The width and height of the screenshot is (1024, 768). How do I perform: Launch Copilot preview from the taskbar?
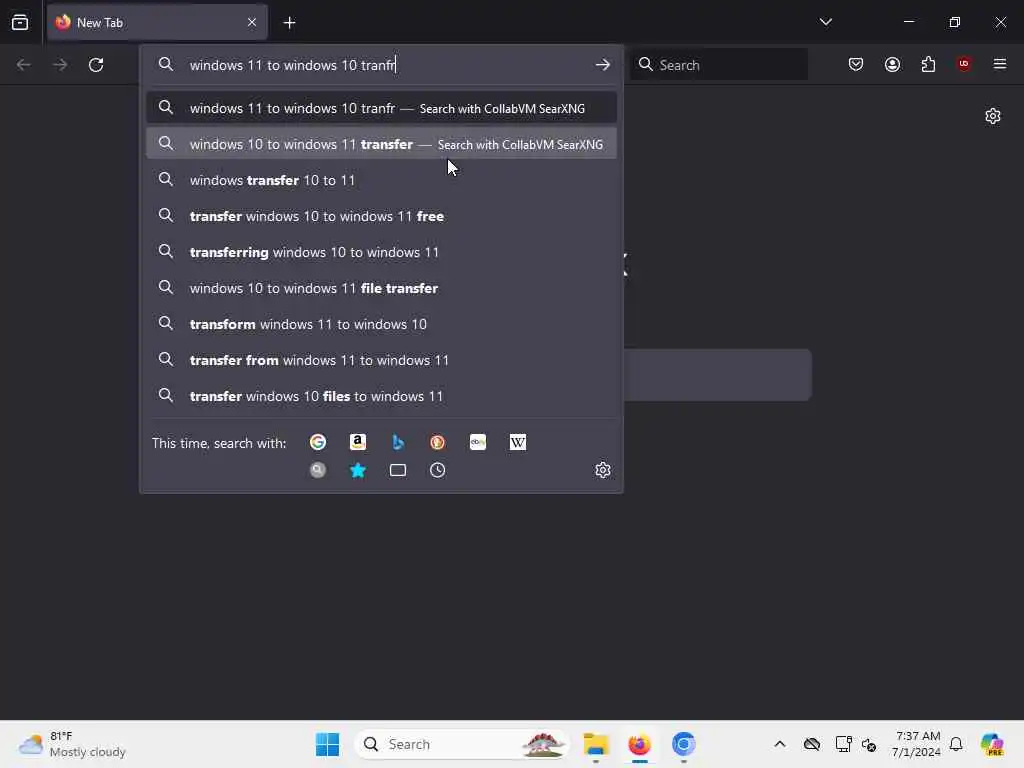(x=991, y=744)
